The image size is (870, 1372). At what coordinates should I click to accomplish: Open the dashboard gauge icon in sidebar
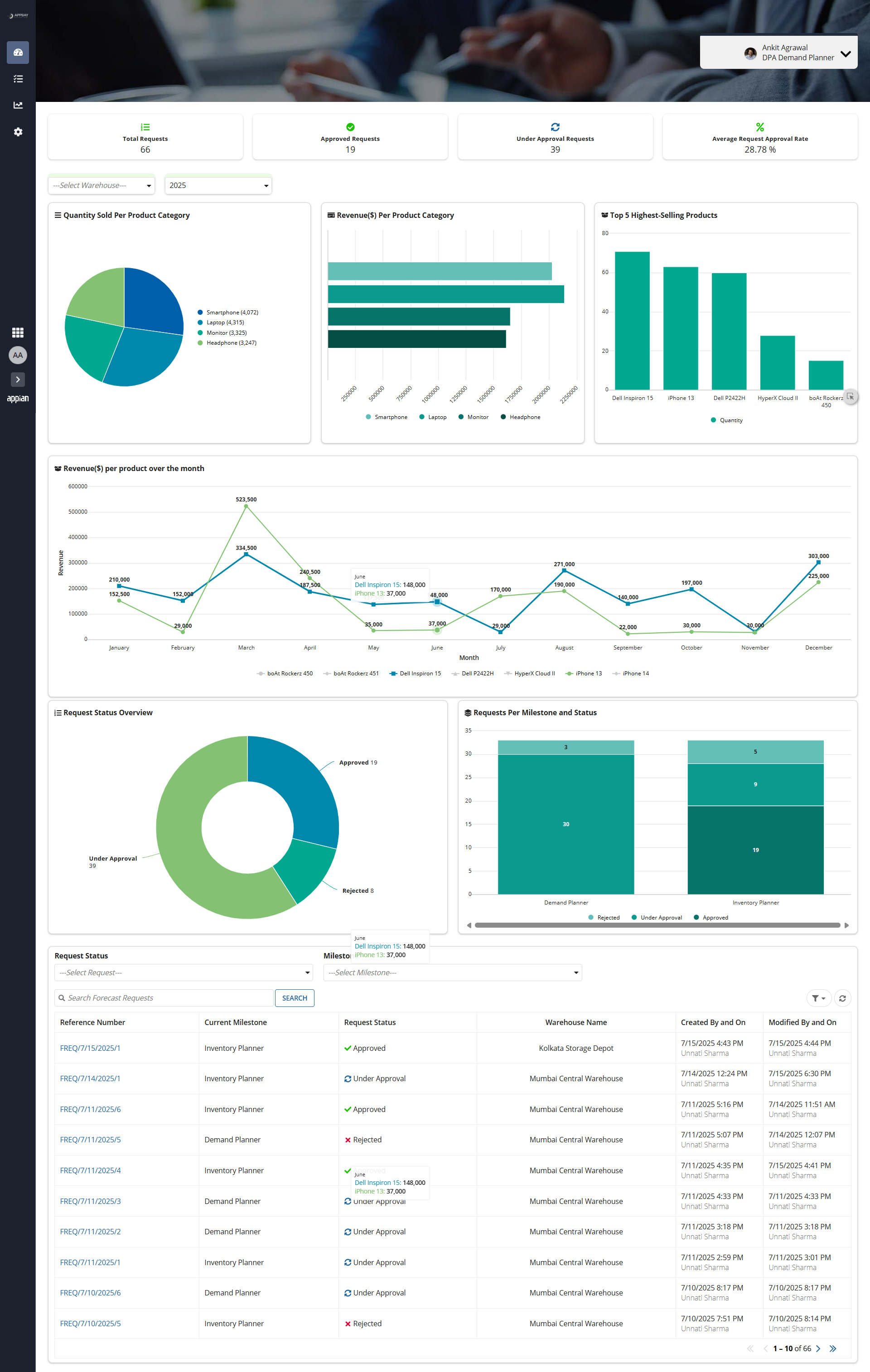coord(18,53)
